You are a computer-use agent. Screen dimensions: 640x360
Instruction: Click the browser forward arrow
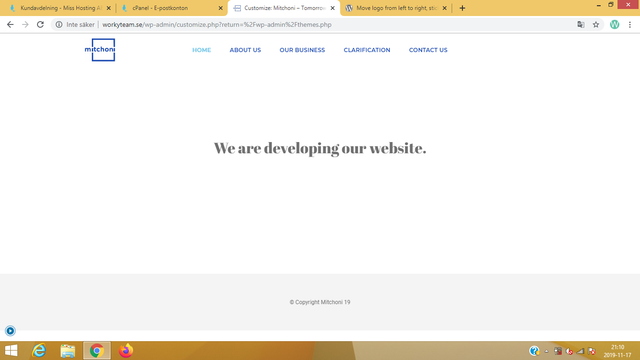point(25,24)
